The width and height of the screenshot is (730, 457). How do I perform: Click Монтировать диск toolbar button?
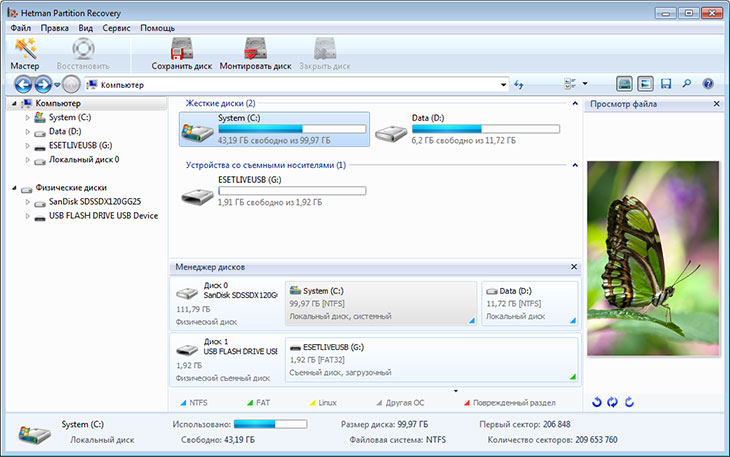255,52
